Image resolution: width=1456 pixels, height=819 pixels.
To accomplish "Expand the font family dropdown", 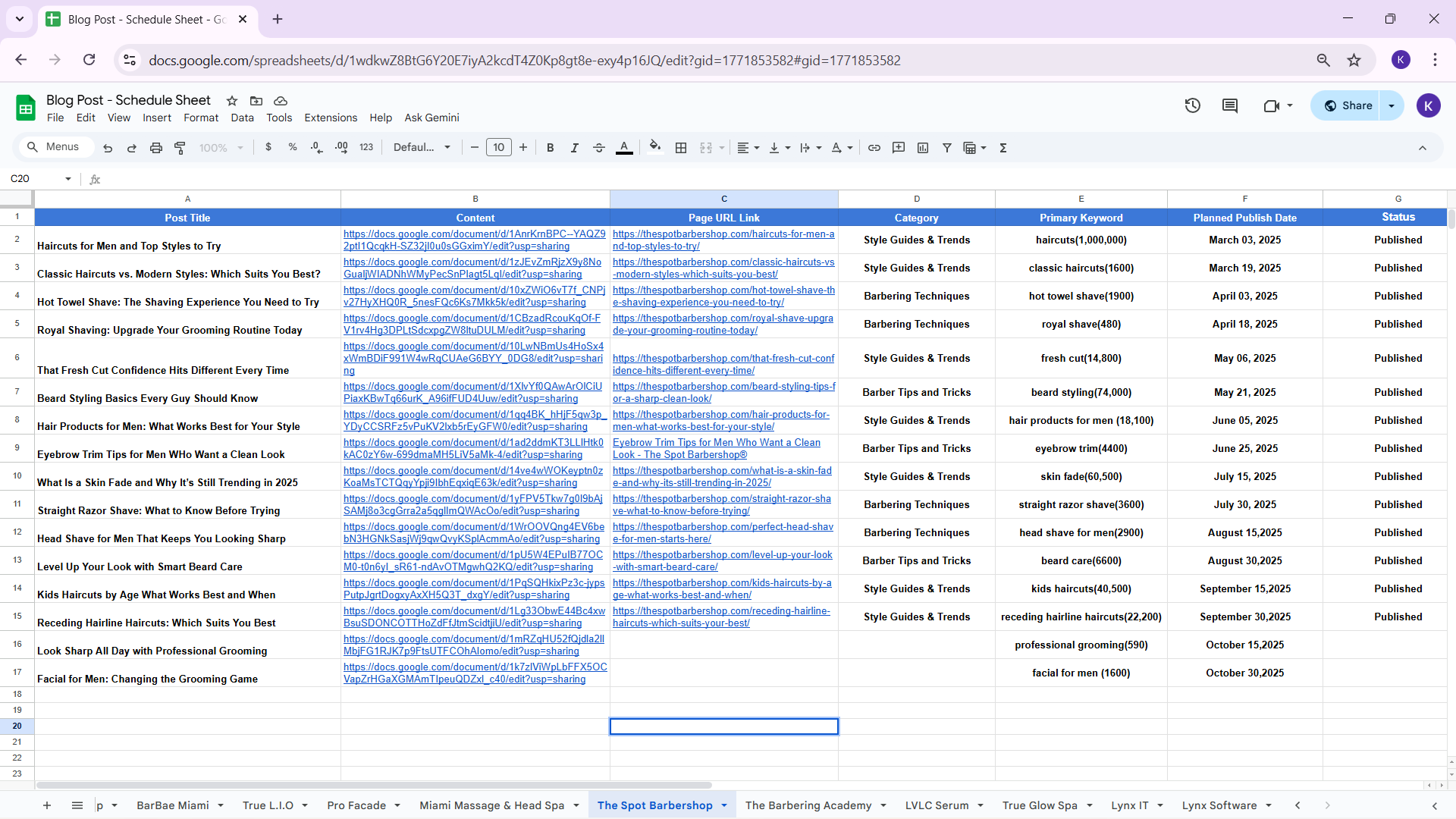I will click(422, 148).
